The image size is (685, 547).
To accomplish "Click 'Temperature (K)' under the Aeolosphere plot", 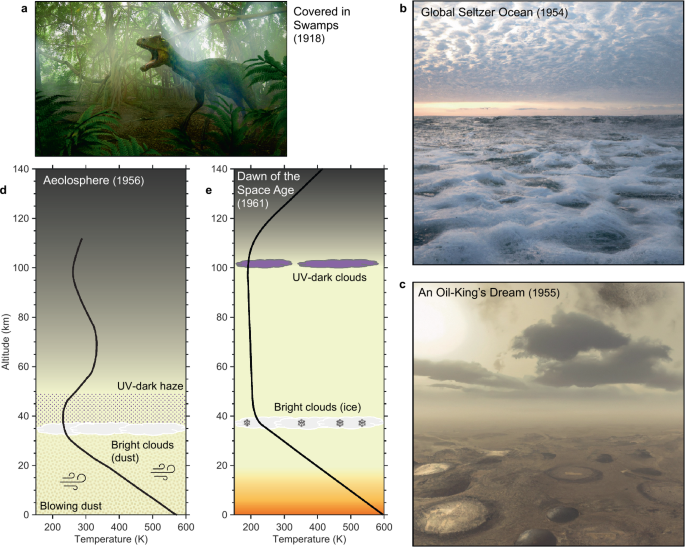I will pos(111,539).
